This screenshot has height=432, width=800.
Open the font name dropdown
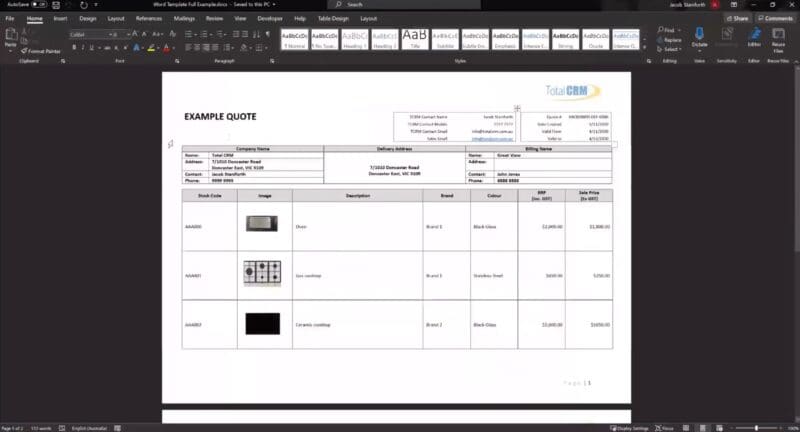click(x=88, y=34)
